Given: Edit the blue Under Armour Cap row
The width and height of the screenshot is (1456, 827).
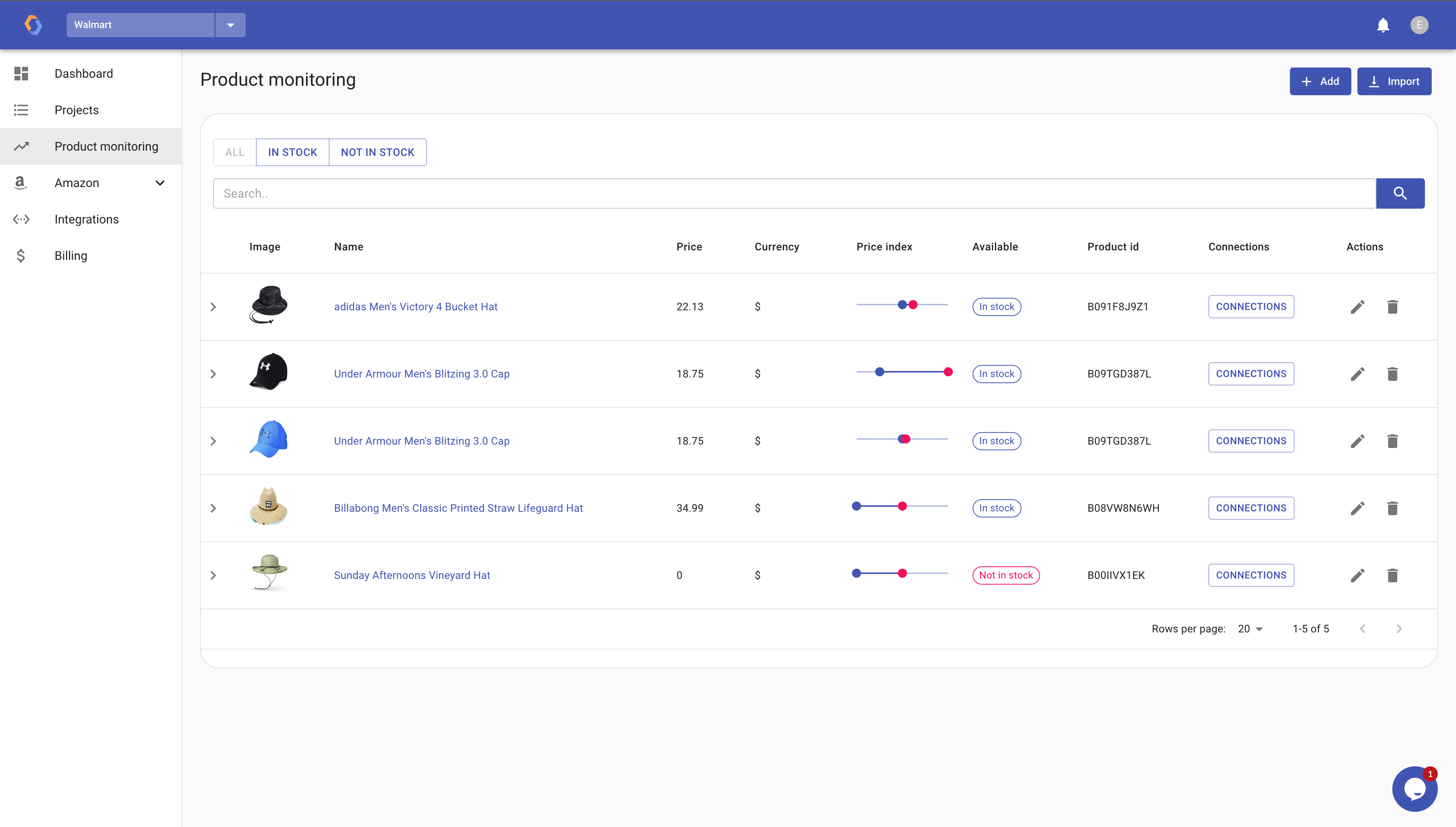Looking at the screenshot, I should tap(1357, 441).
